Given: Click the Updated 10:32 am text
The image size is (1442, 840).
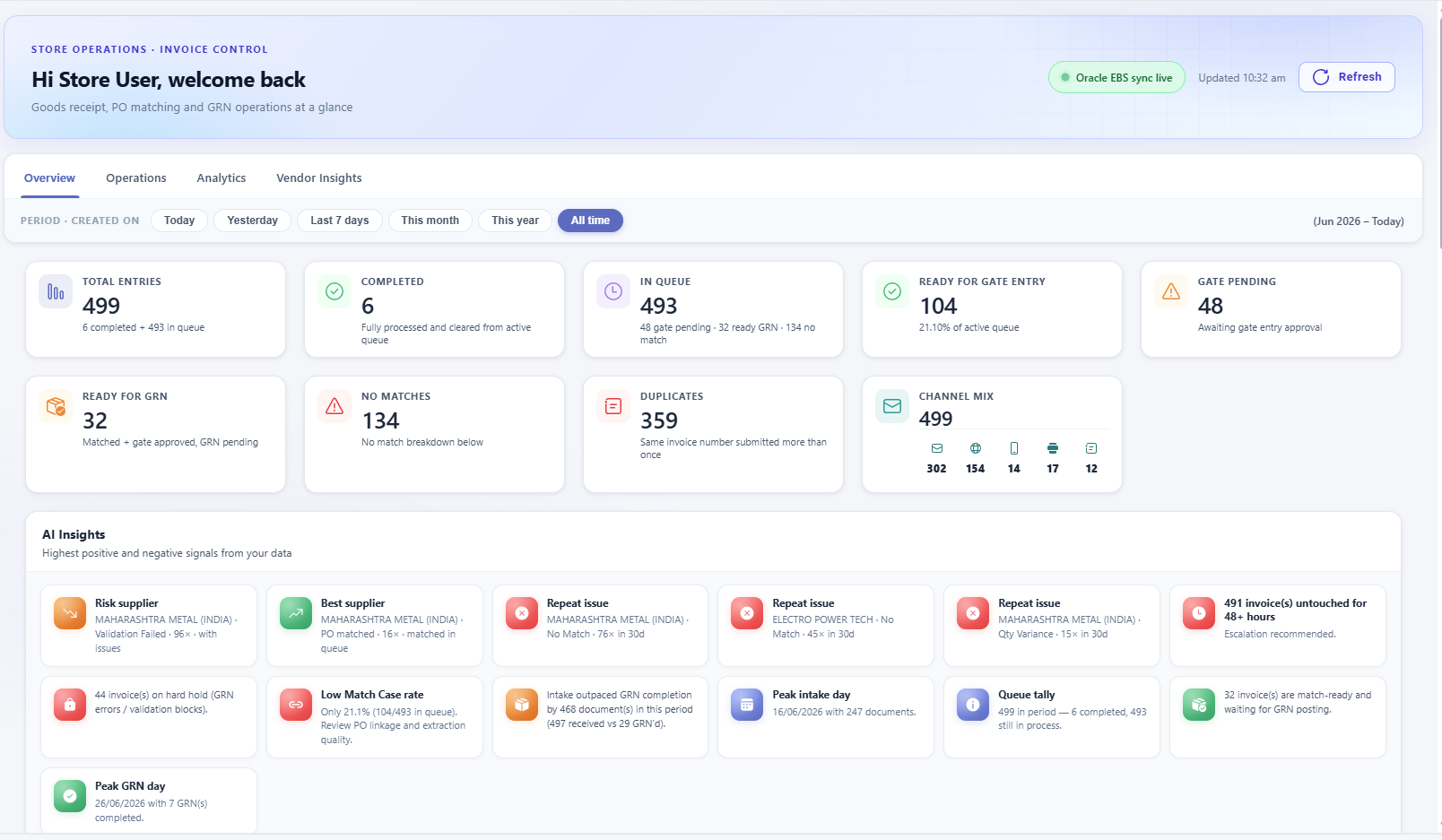Looking at the screenshot, I should coord(1242,78).
